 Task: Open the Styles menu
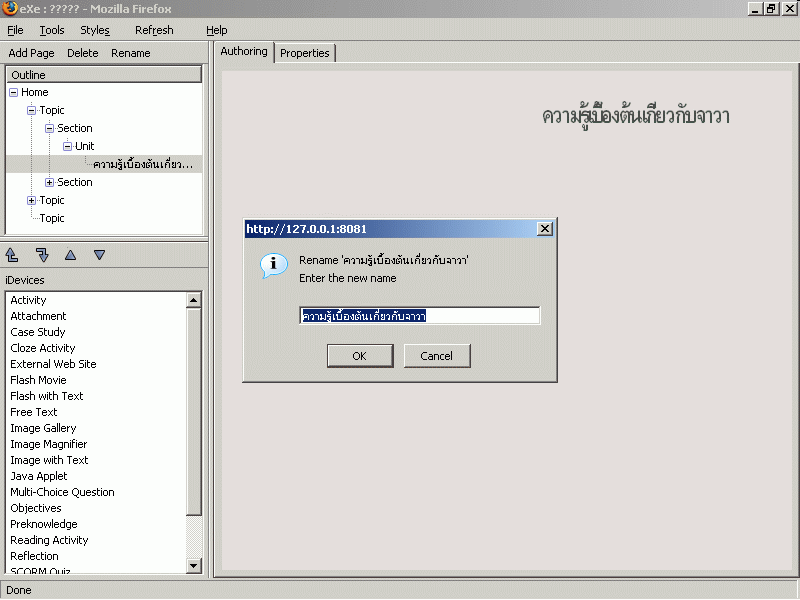[95, 30]
